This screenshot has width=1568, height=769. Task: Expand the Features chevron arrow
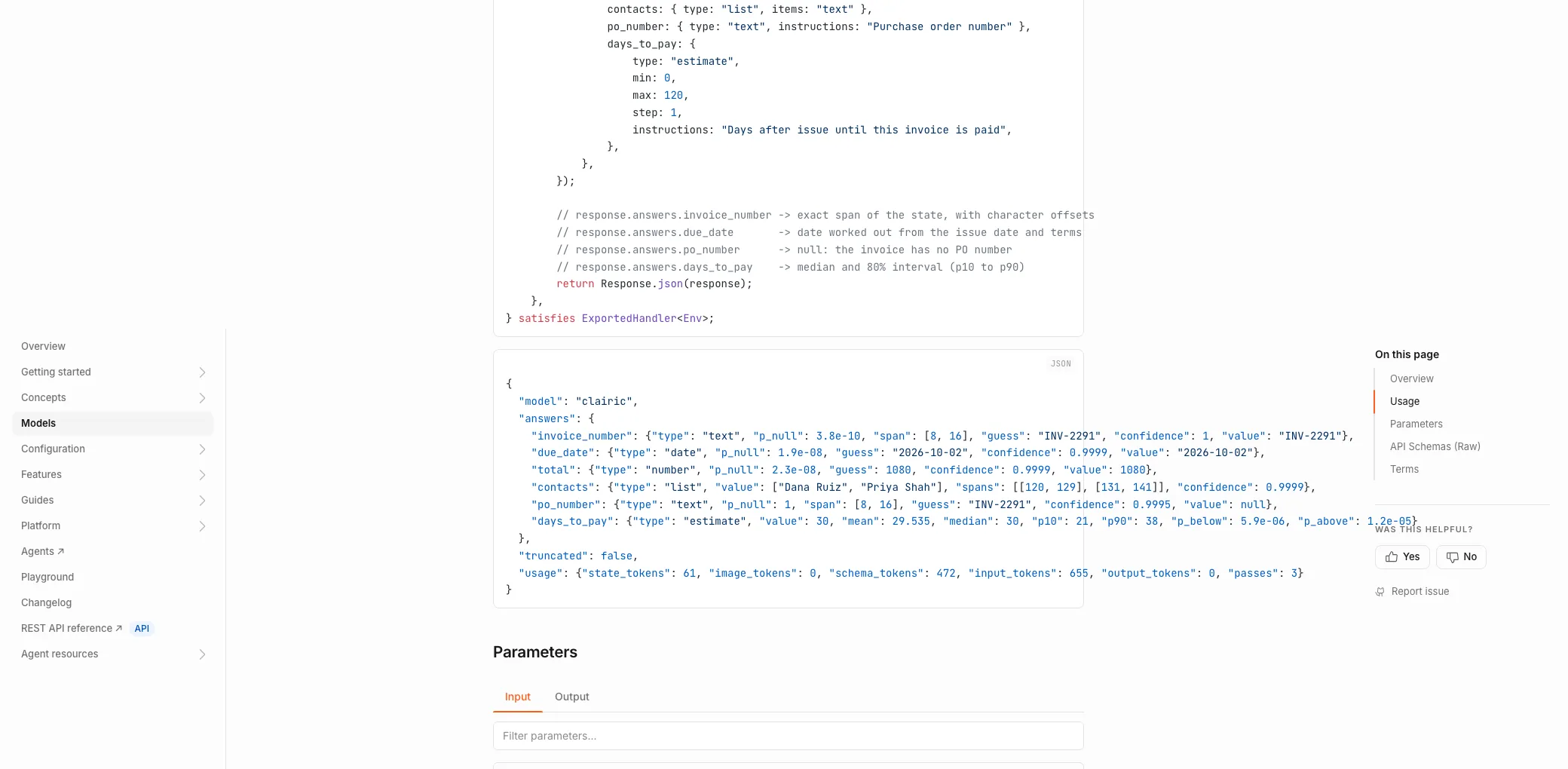tap(202, 475)
